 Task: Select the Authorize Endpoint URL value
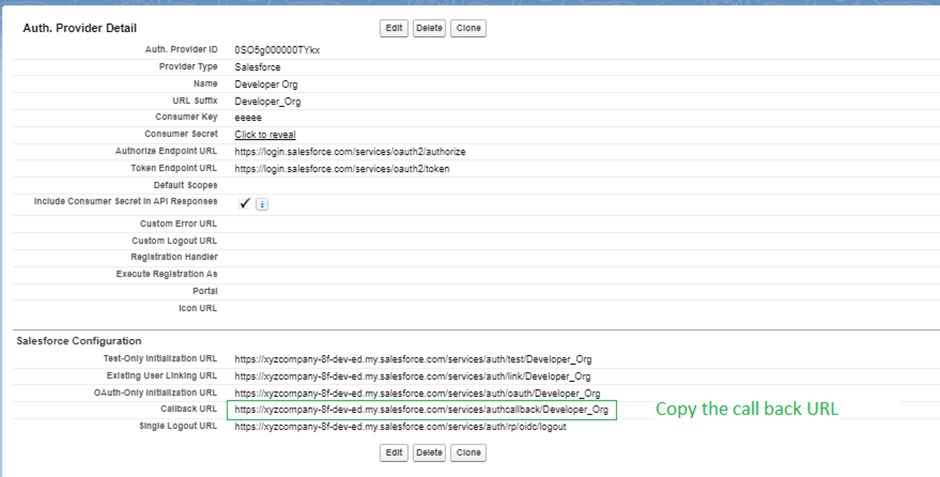pos(350,152)
